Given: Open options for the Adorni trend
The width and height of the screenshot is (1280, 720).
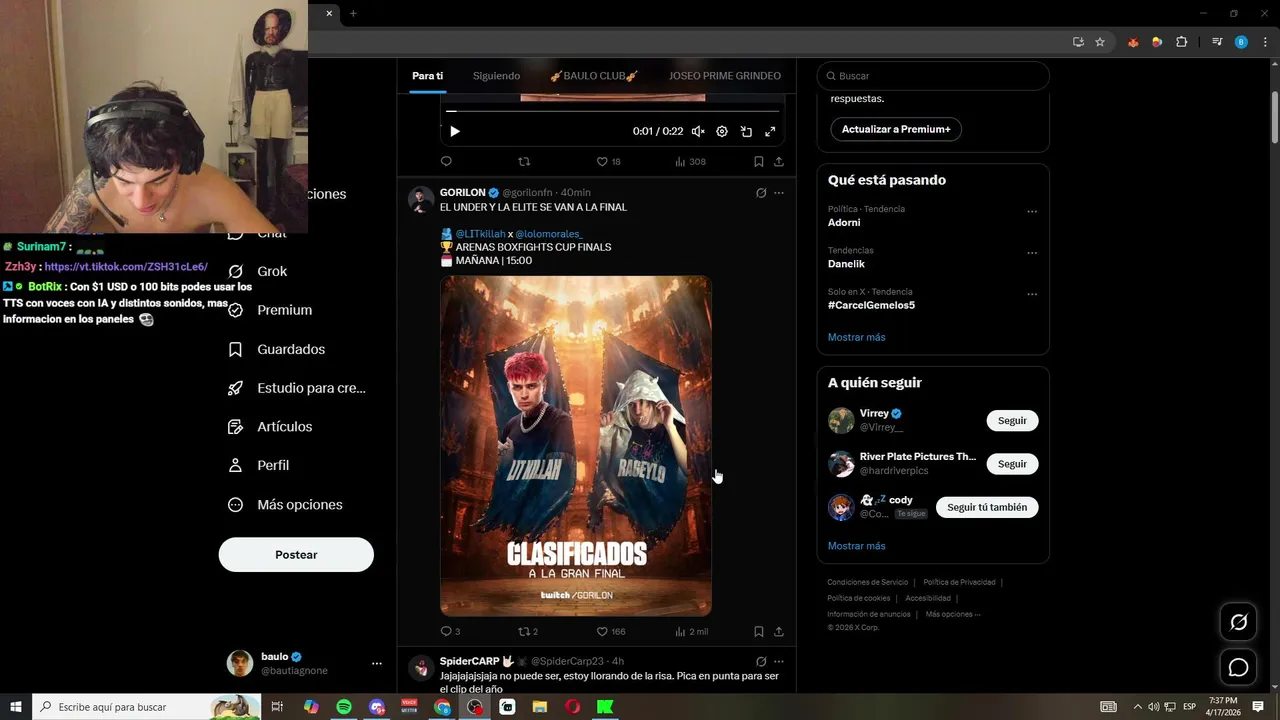Looking at the screenshot, I should (1032, 212).
